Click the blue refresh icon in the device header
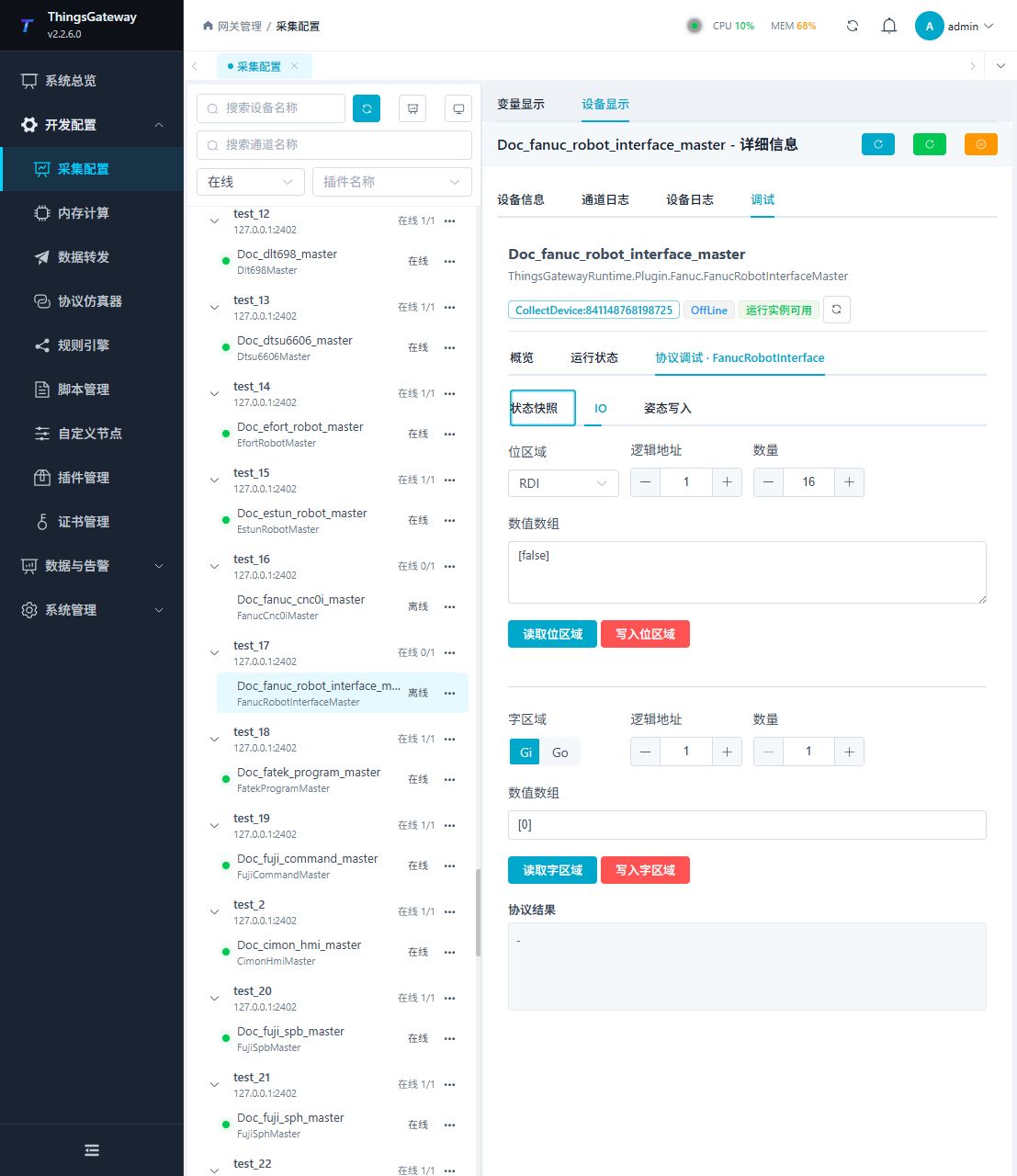The height and width of the screenshot is (1176, 1017). click(878, 144)
